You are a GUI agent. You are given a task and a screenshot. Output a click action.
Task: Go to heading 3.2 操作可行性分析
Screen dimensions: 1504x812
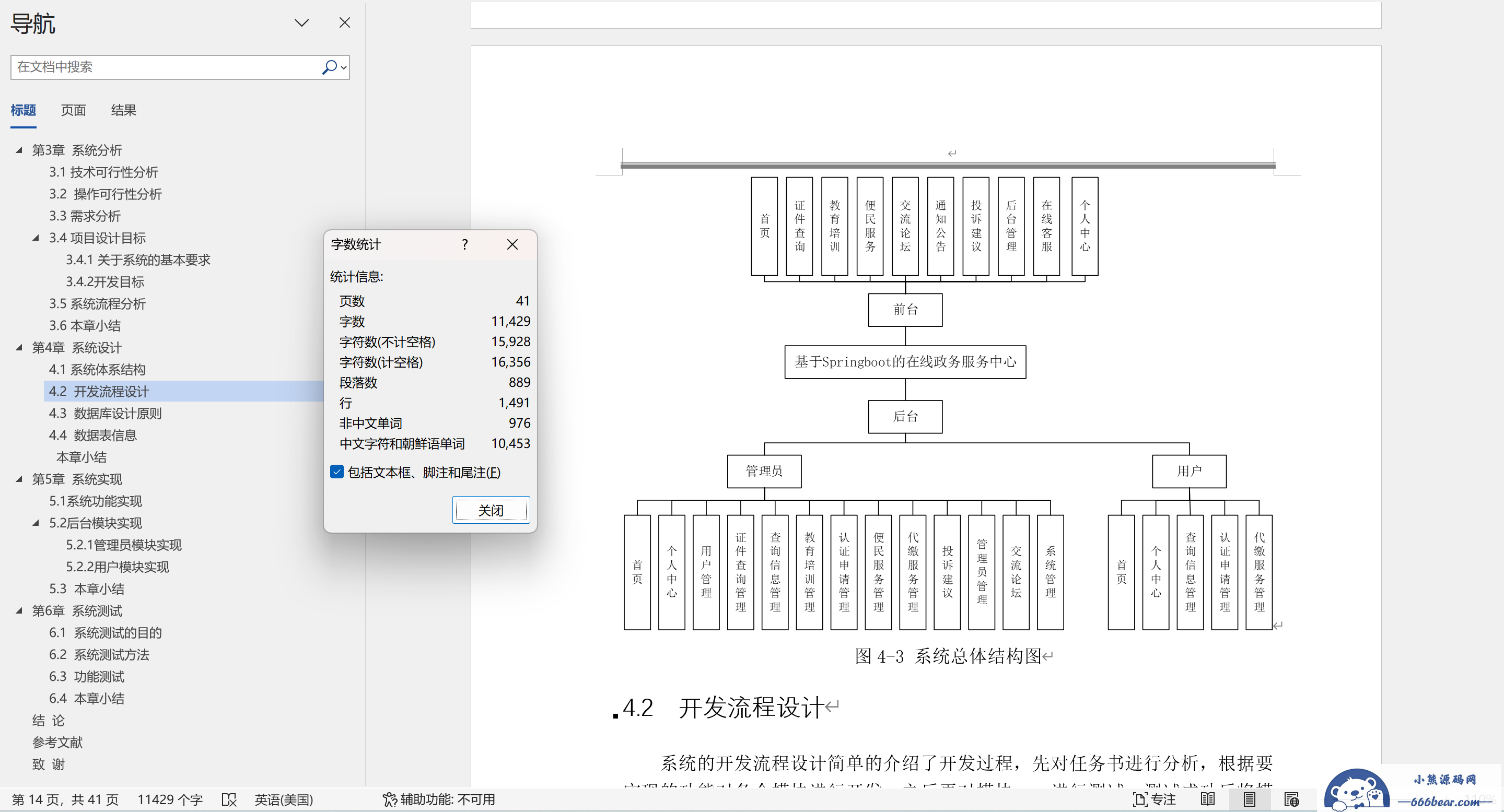(105, 194)
